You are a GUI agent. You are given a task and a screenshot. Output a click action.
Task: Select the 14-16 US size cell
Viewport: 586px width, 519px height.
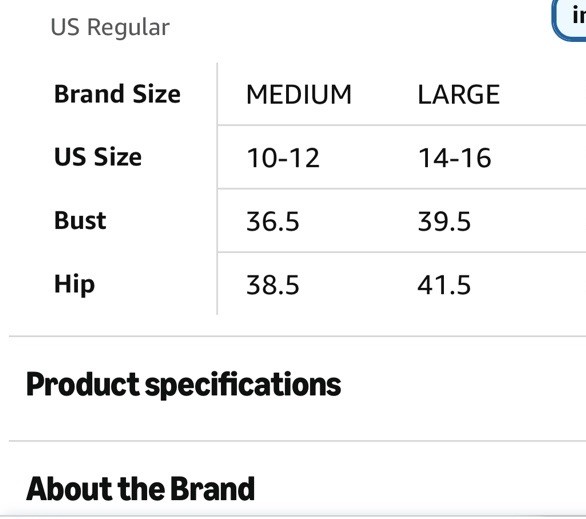coord(454,158)
